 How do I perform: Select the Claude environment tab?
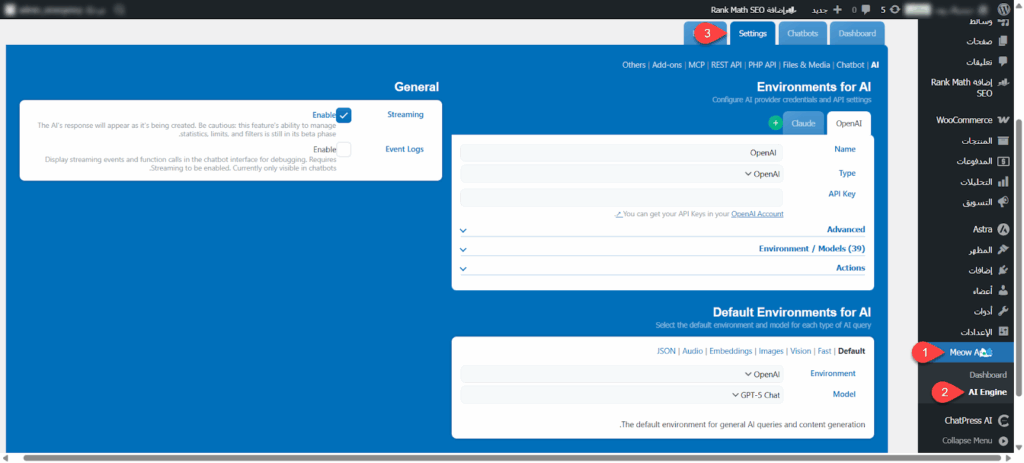click(x=803, y=123)
